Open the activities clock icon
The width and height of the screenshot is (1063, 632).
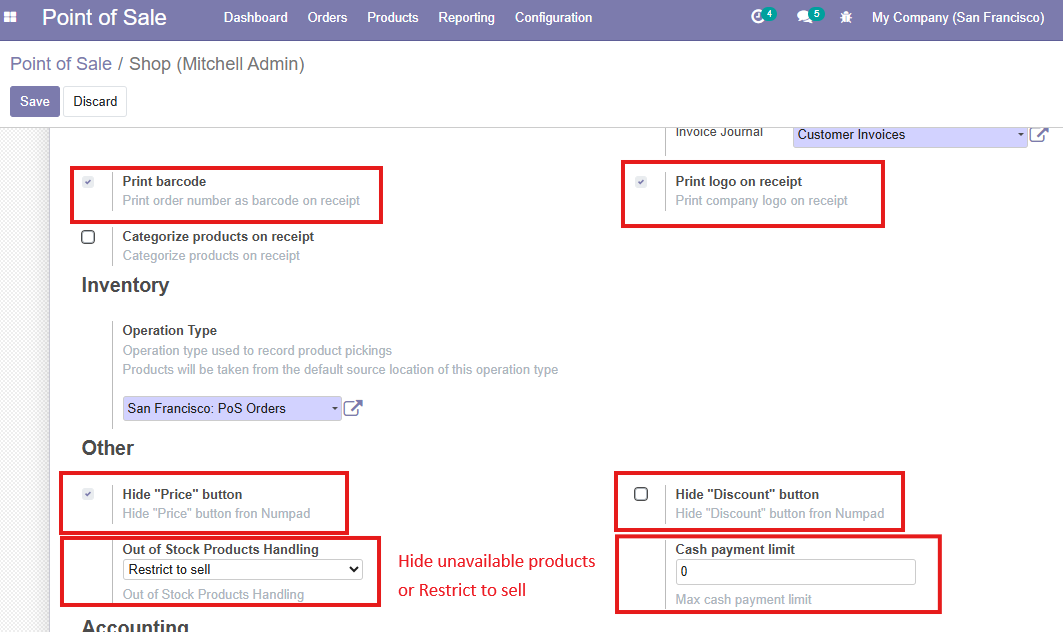click(757, 17)
